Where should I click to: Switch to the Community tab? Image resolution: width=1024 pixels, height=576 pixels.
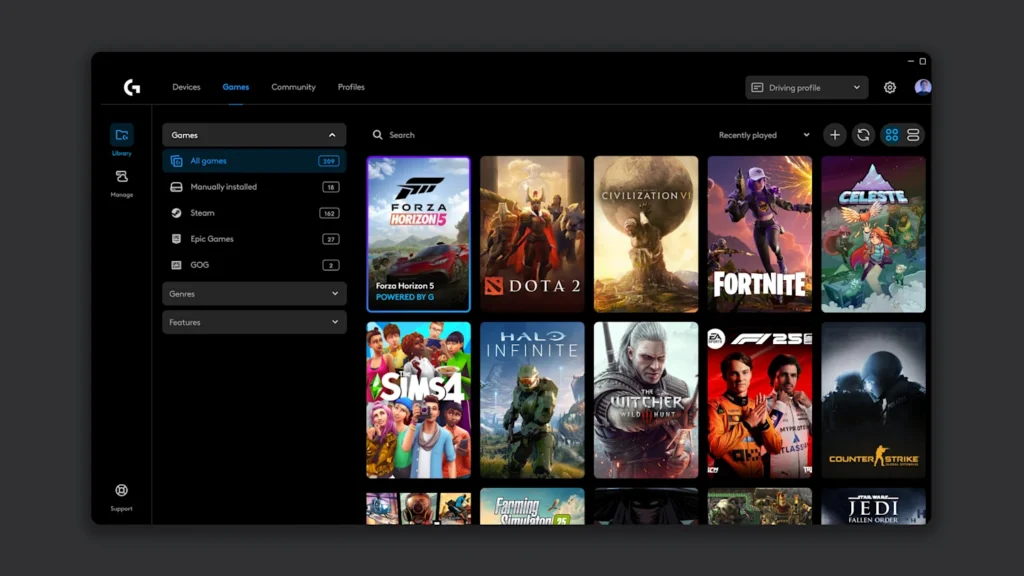(x=293, y=87)
